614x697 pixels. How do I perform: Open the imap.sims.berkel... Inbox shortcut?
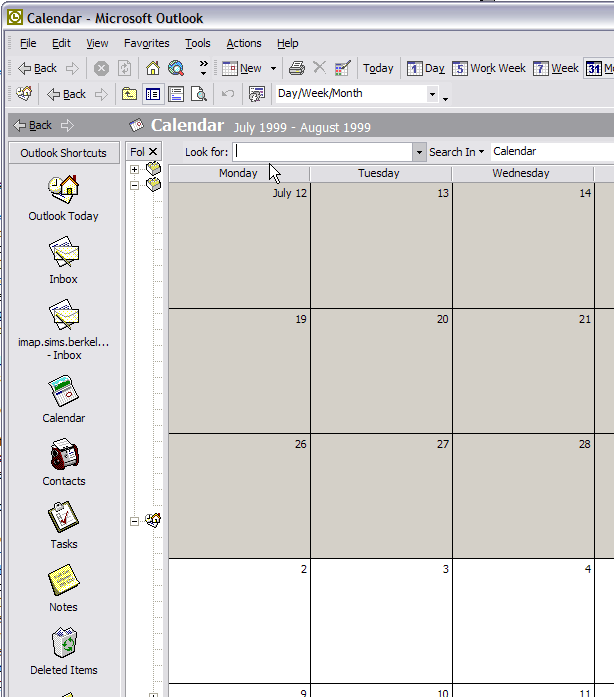pyautogui.click(x=64, y=330)
